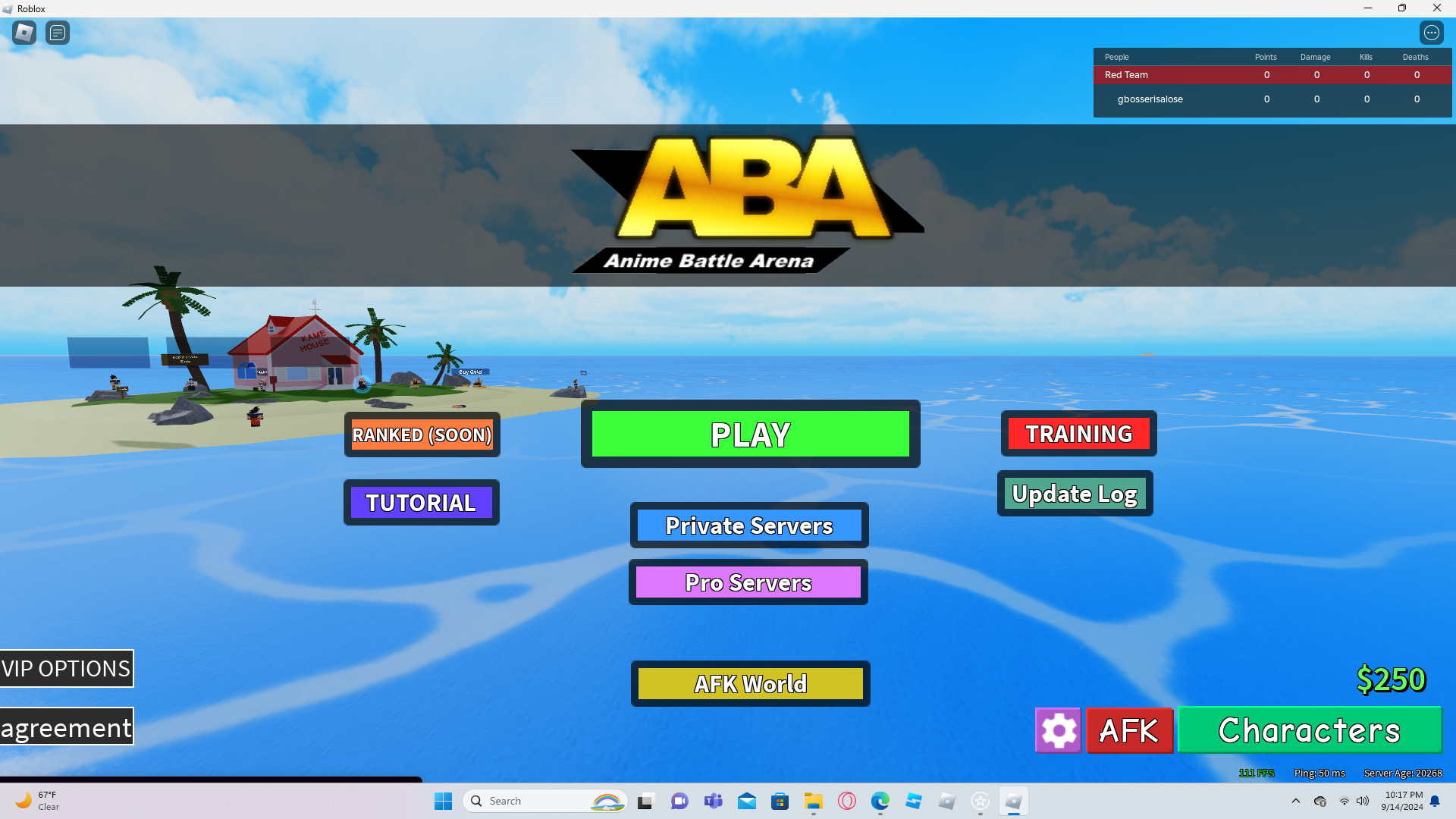Image resolution: width=1456 pixels, height=819 pixels.
Task: Enter the AFK World
Action: 750,684
